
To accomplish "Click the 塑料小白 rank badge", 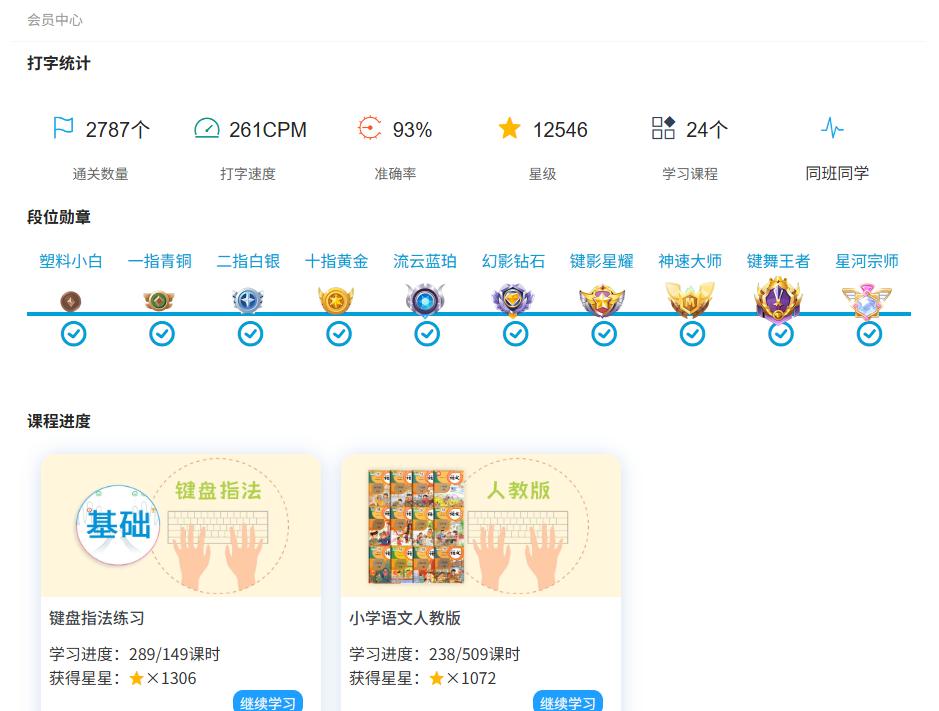I will pos(70,300).
